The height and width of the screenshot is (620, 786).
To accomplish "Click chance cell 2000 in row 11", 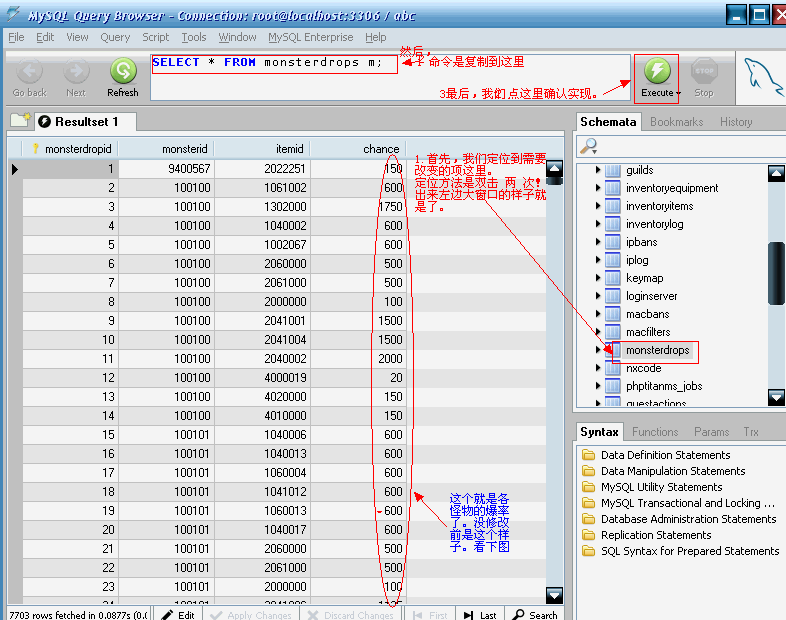I will (358, 359).
